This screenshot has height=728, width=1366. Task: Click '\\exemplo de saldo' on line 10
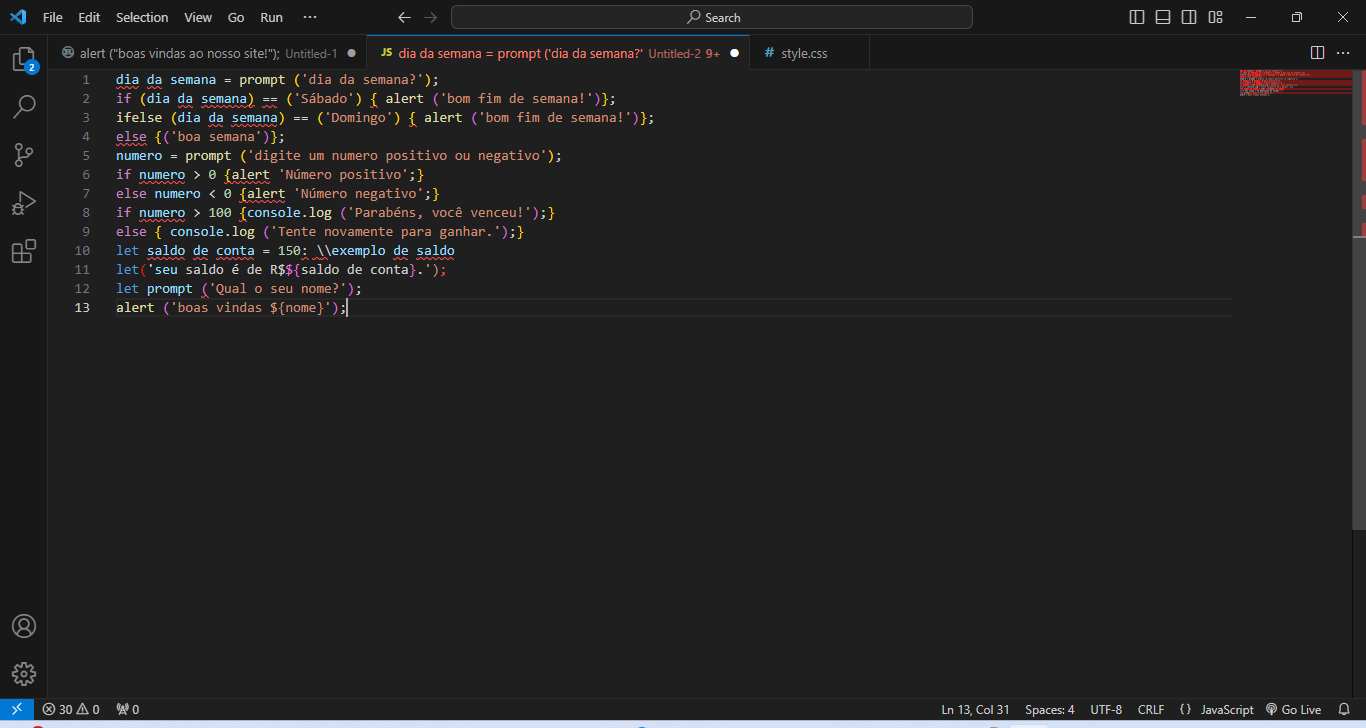(386, 251)
